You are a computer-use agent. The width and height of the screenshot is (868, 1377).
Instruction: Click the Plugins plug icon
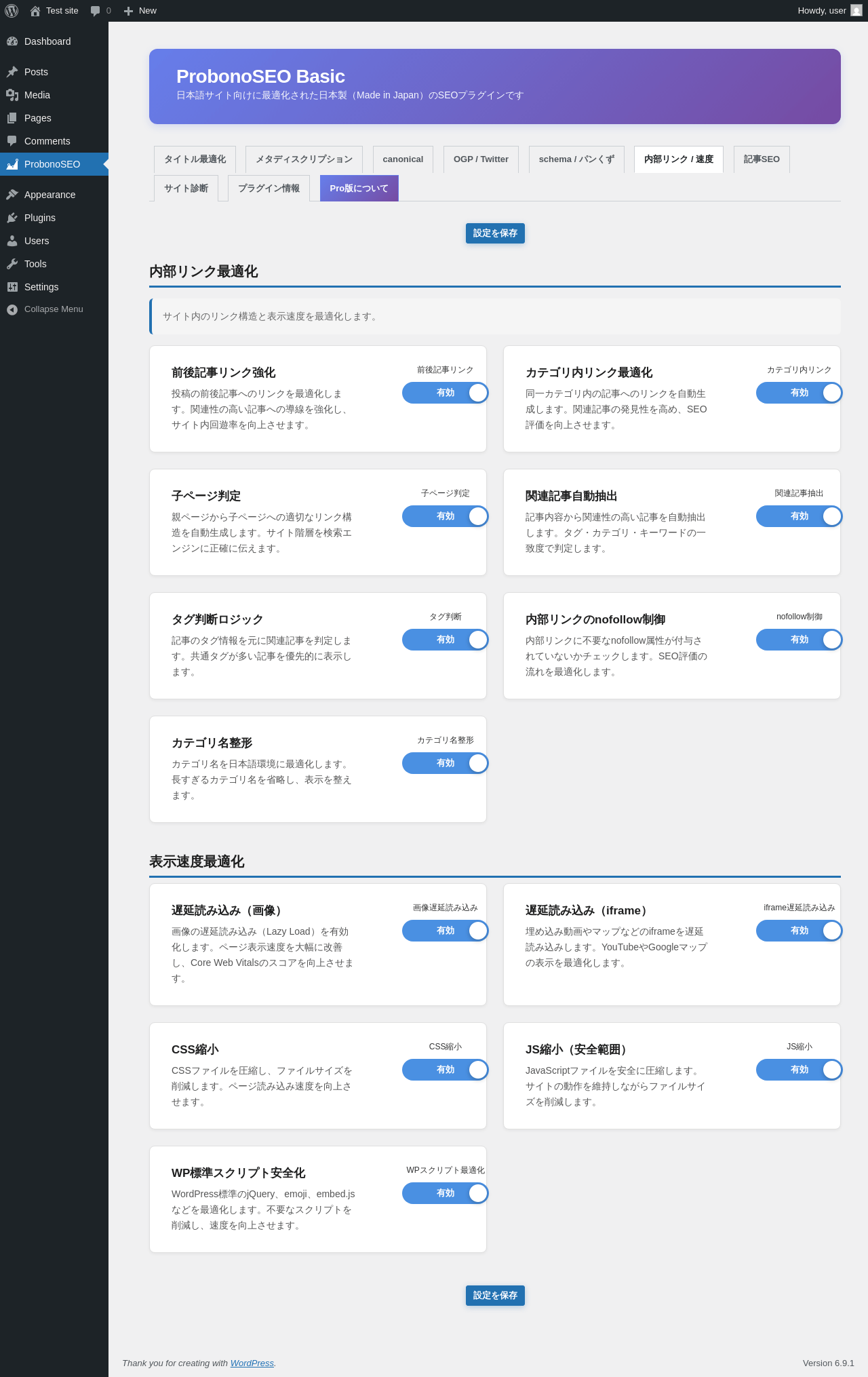12,218
